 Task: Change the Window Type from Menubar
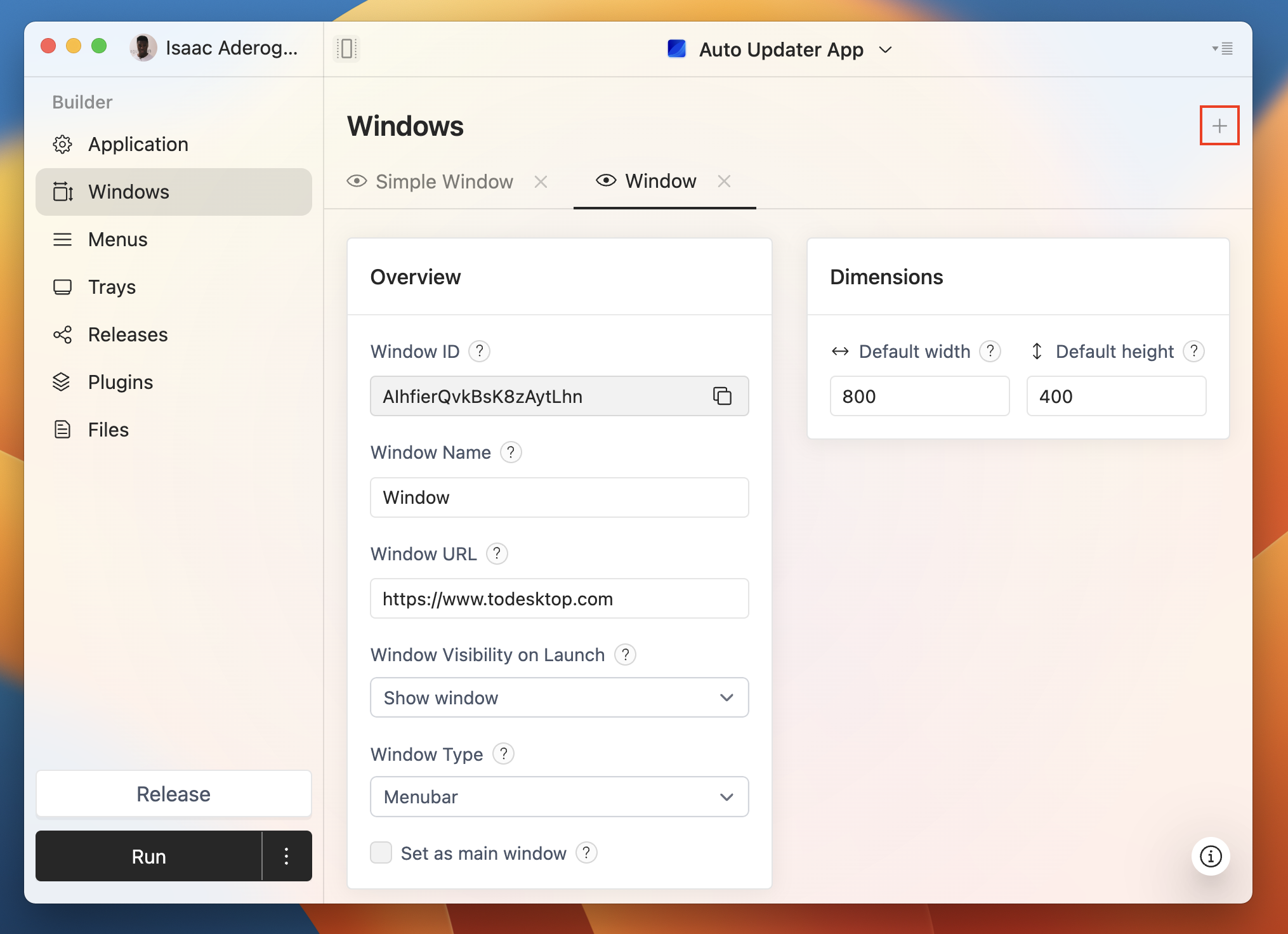(559, 797)
